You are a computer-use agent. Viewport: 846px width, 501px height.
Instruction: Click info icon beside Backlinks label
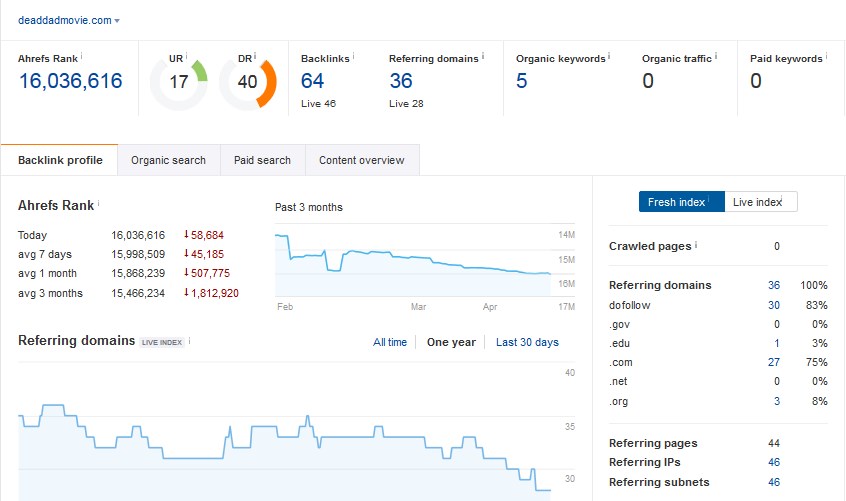(x=354, y=57)
